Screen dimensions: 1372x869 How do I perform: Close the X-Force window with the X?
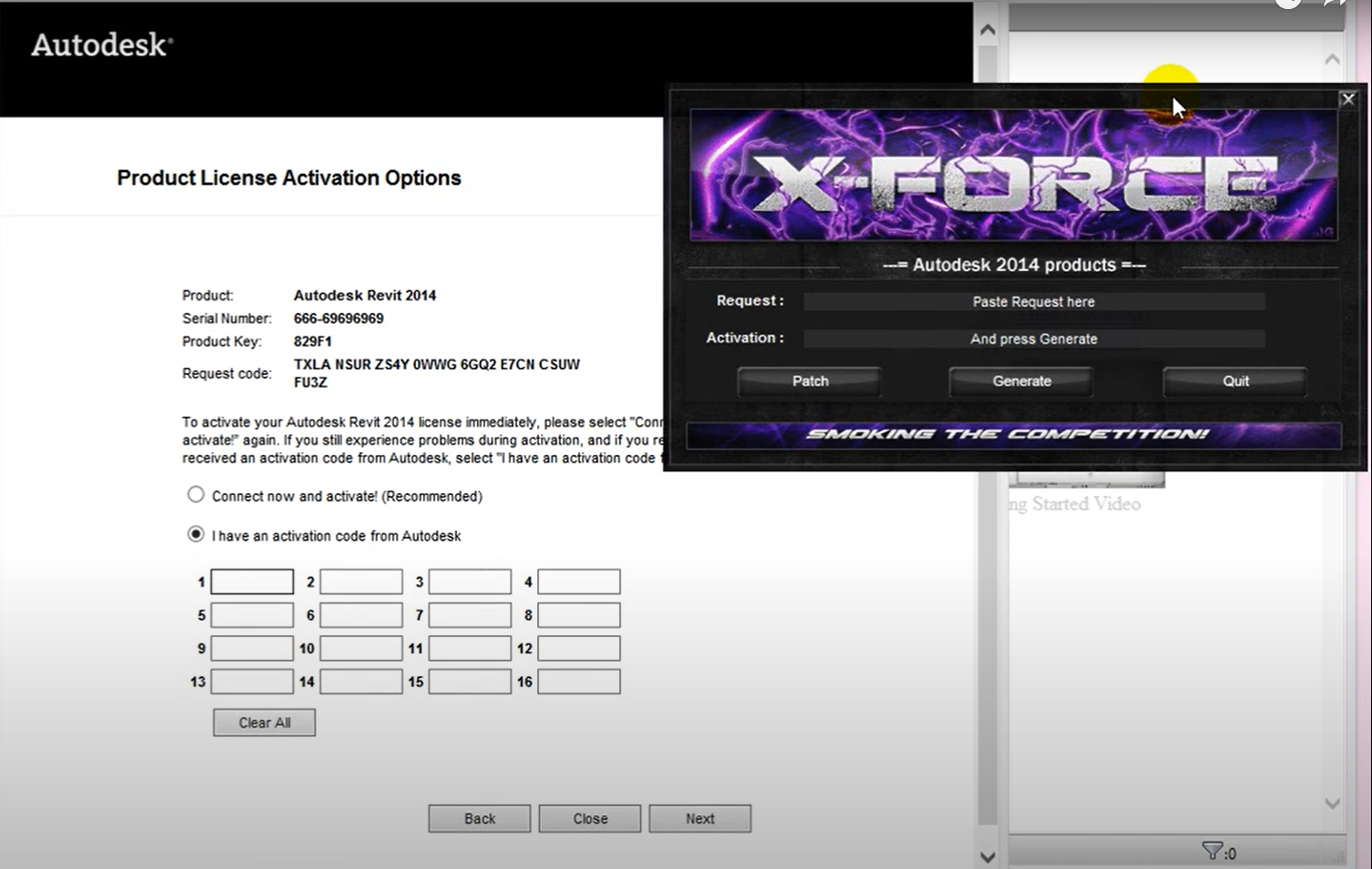(x=1348, y=99)
